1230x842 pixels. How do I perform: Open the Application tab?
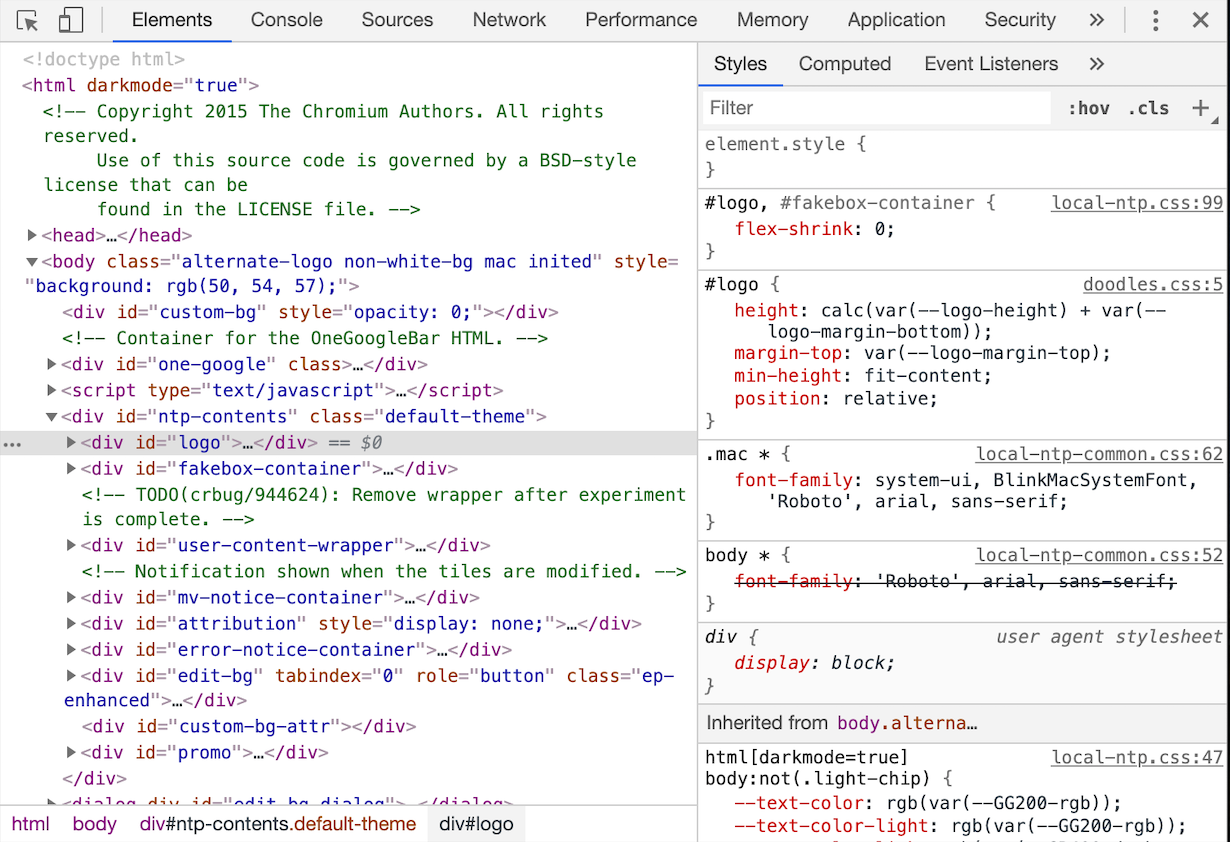(896, 20)
